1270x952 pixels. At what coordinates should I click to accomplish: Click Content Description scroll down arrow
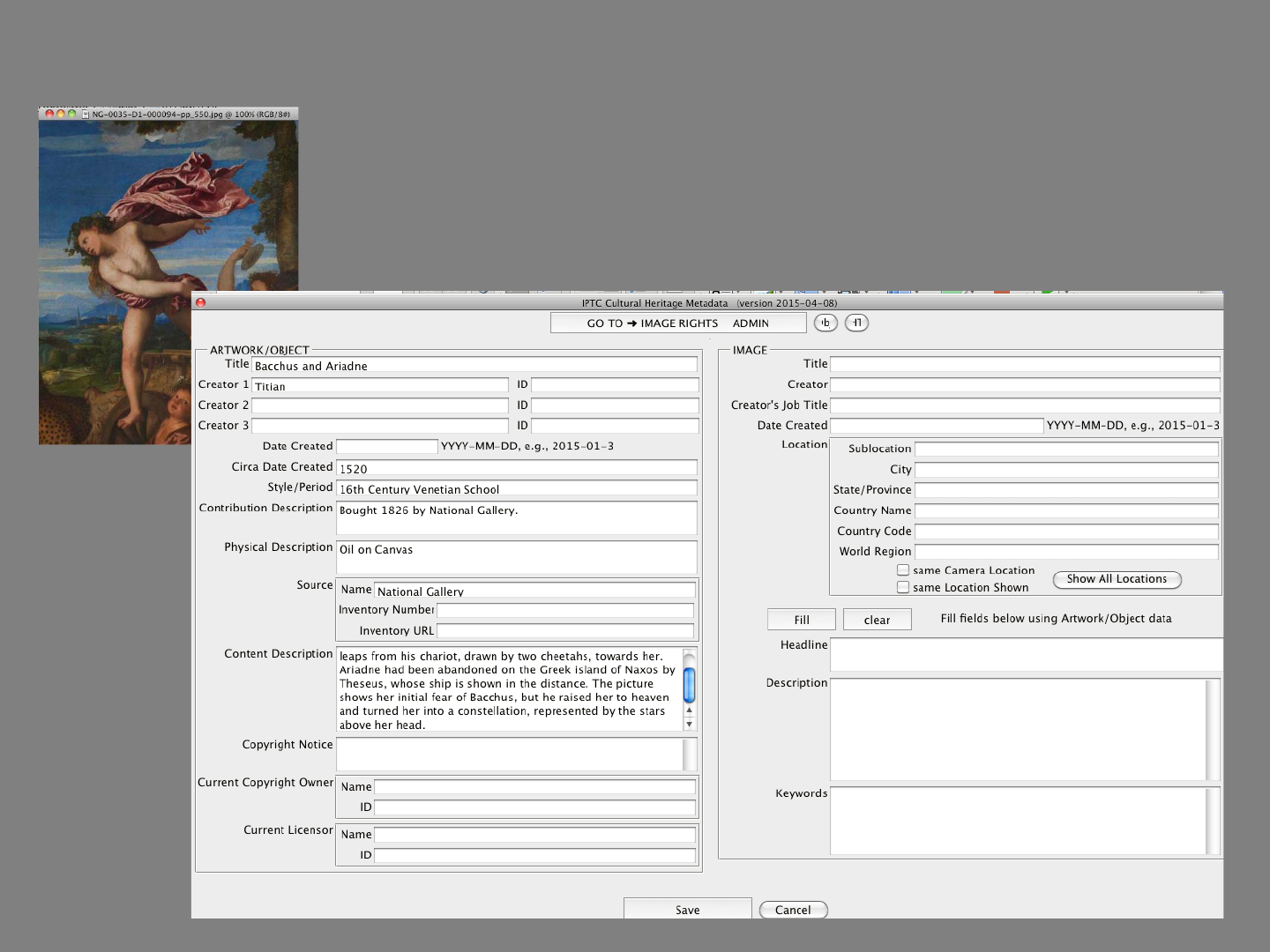[689, 725]
